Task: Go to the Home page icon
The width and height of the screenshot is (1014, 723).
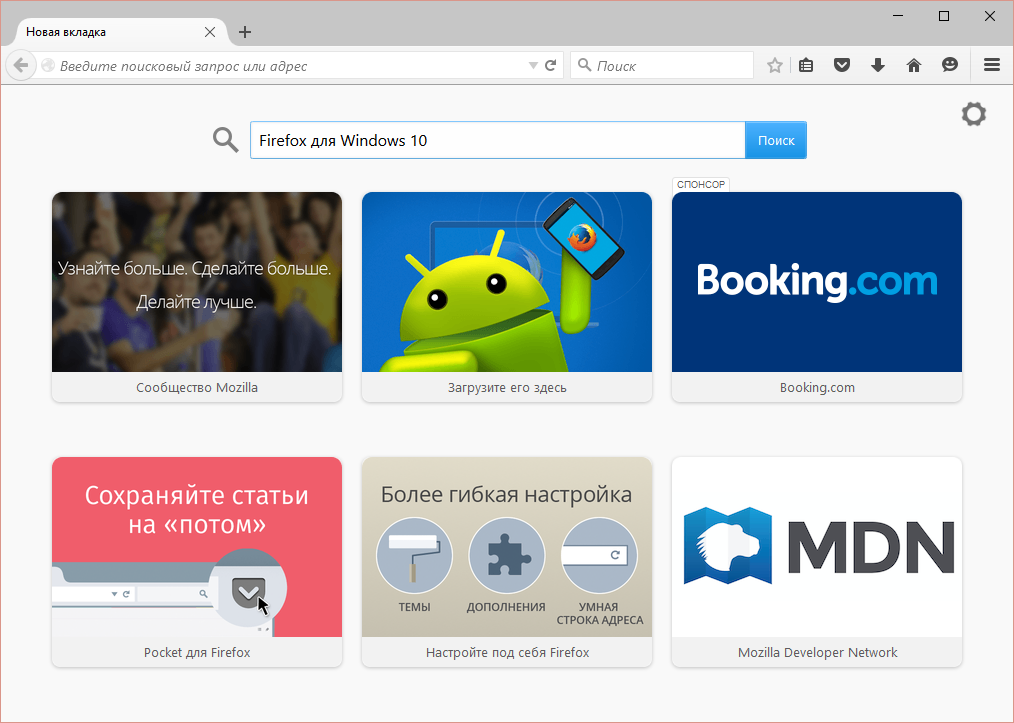Action: [x=913, y=65]
